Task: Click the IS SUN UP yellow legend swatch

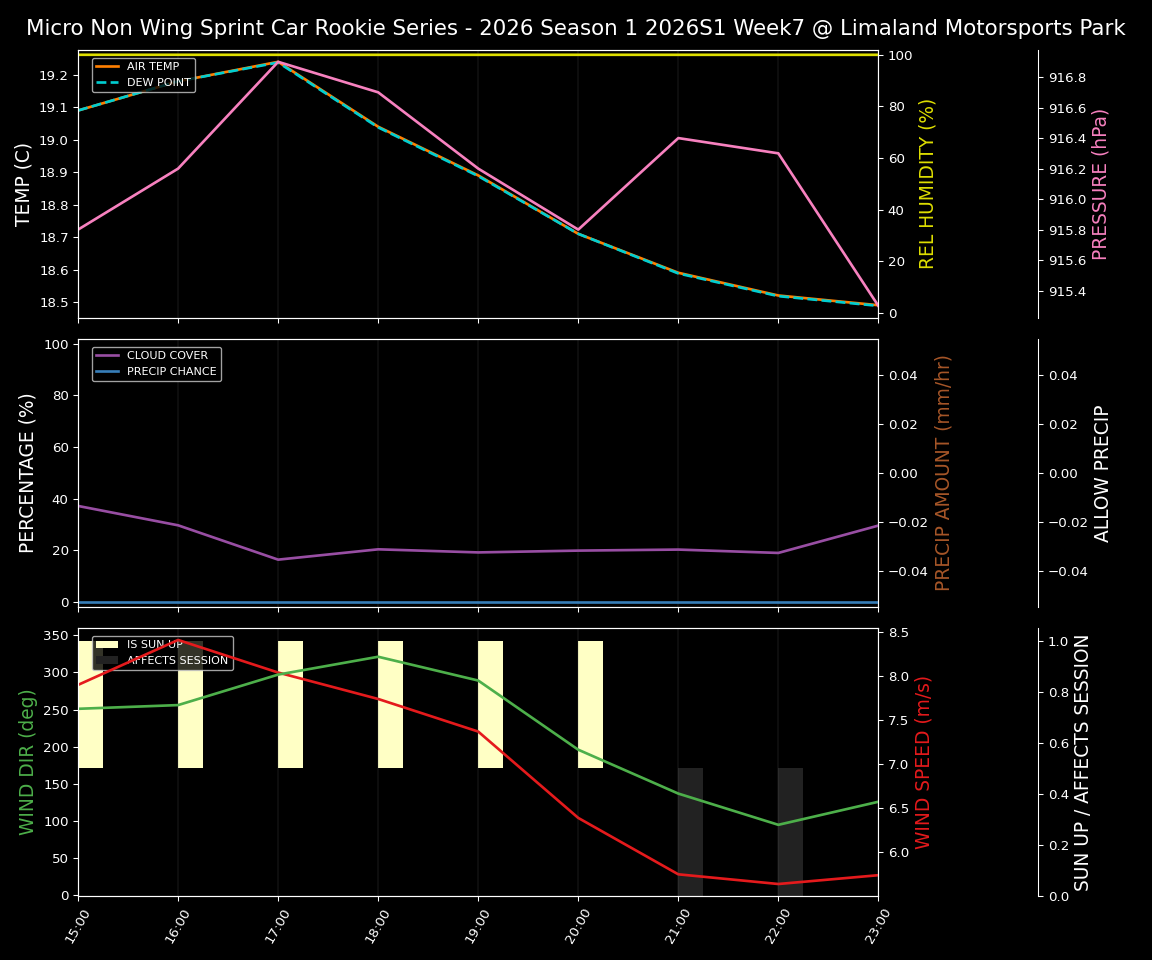Action: 109,644
